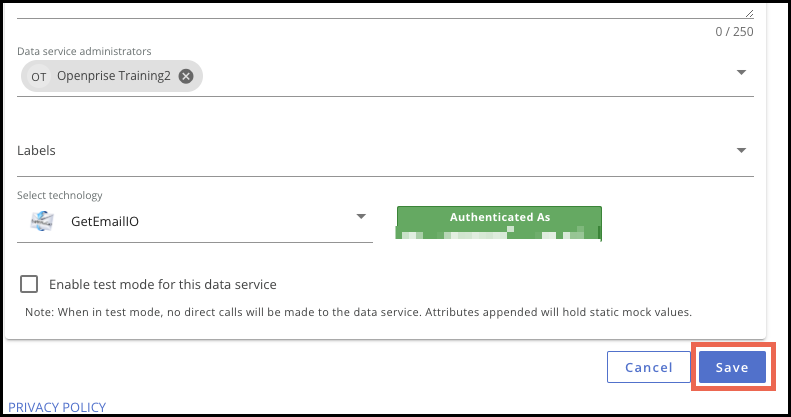This screenshot has height=417, width=791.
Task: Click the green Authenticated As button
Action: [499, 223]
